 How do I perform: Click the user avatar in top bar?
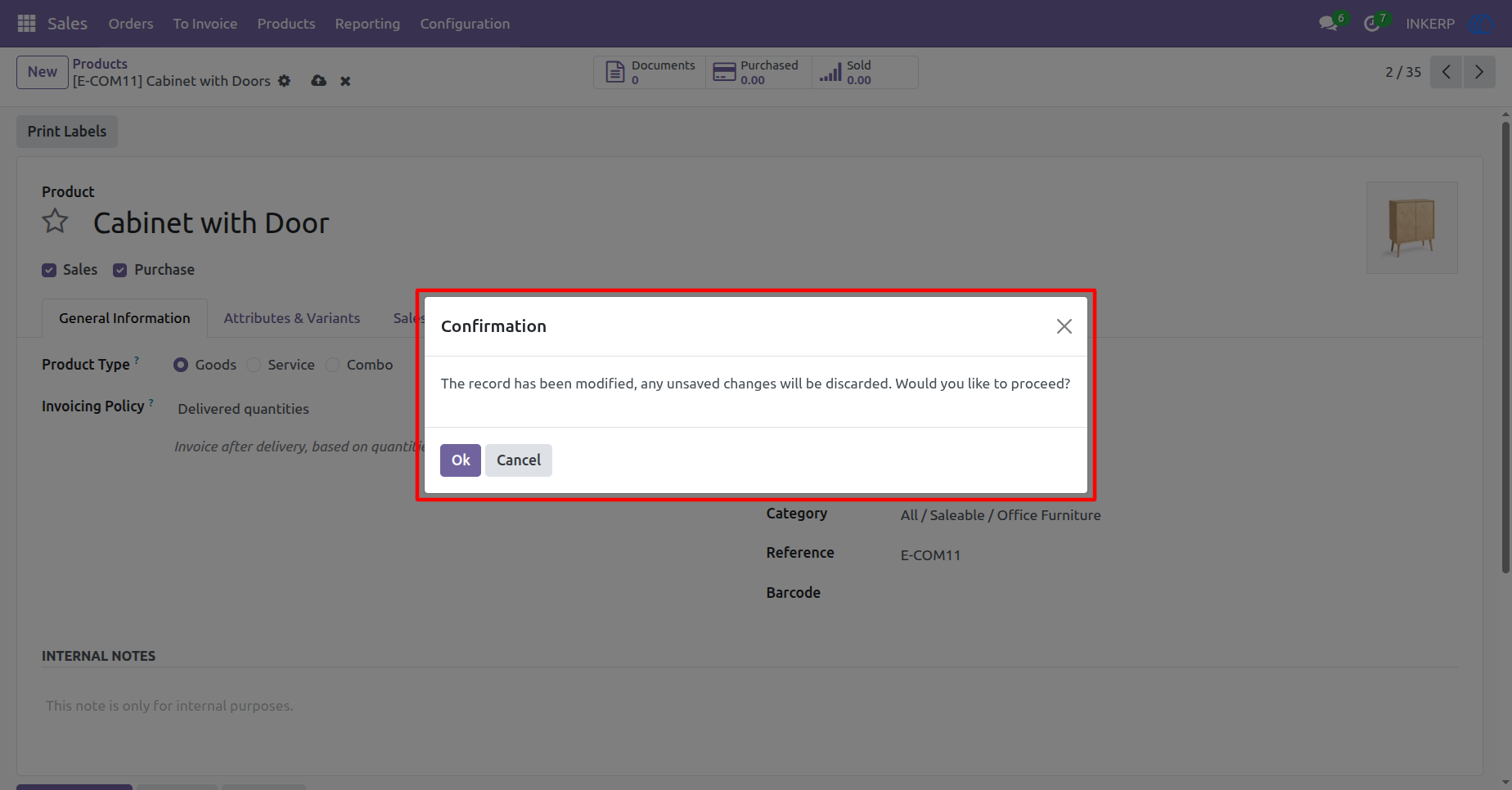(x=1480, y=24)
